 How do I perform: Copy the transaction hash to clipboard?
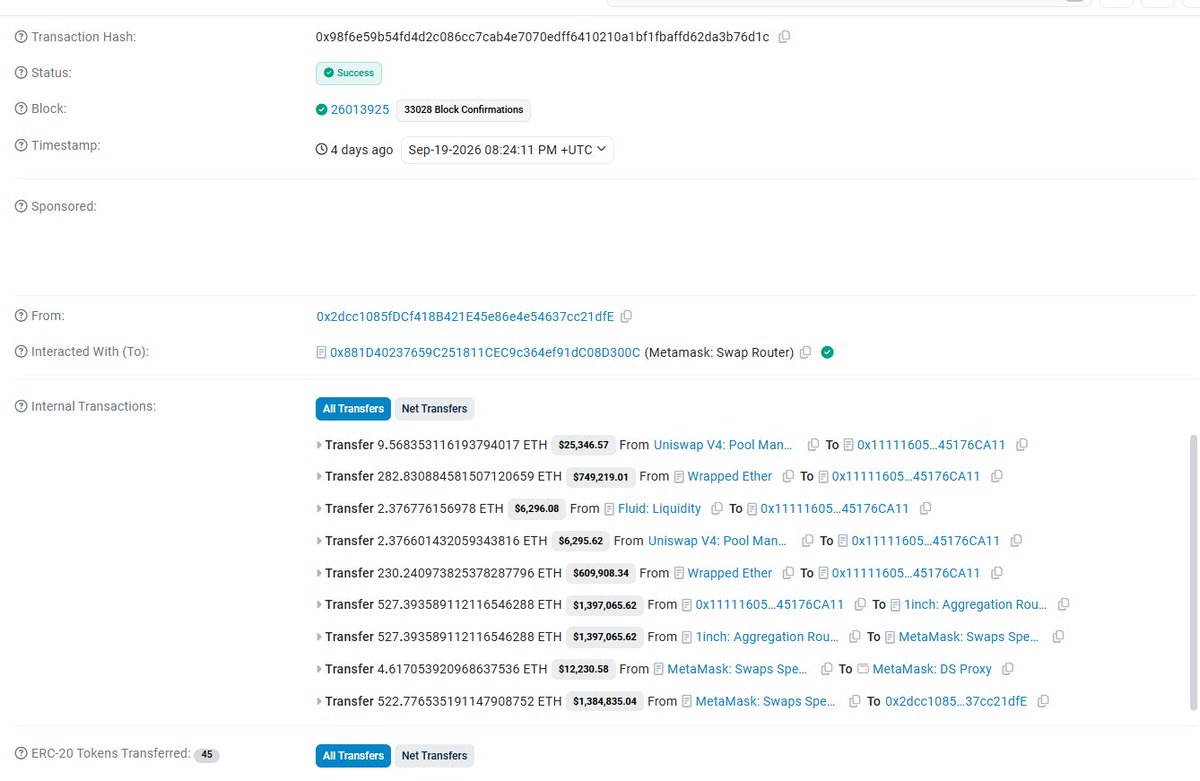[784, 37]
